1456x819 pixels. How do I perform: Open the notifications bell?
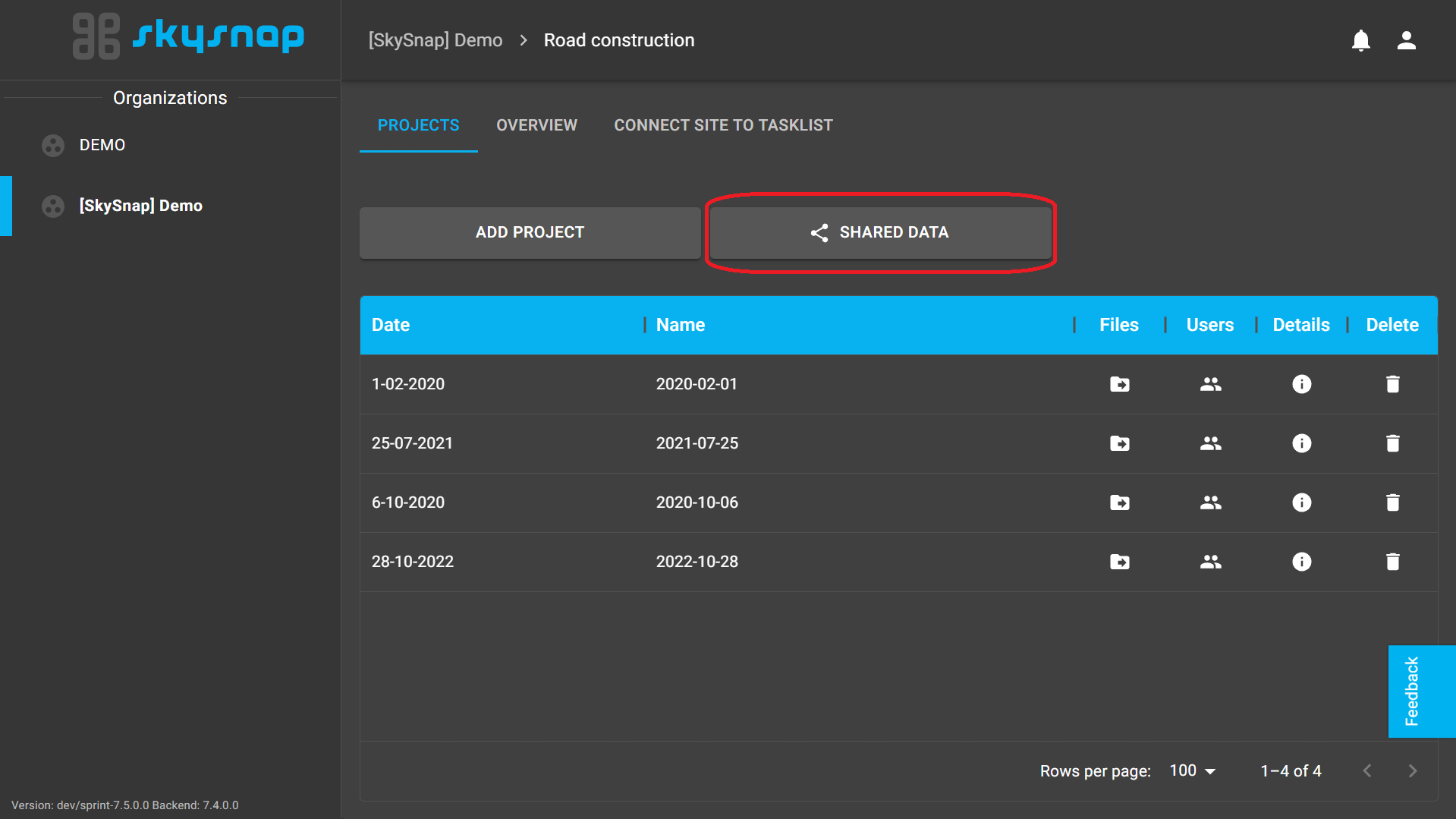point(1360,40)
